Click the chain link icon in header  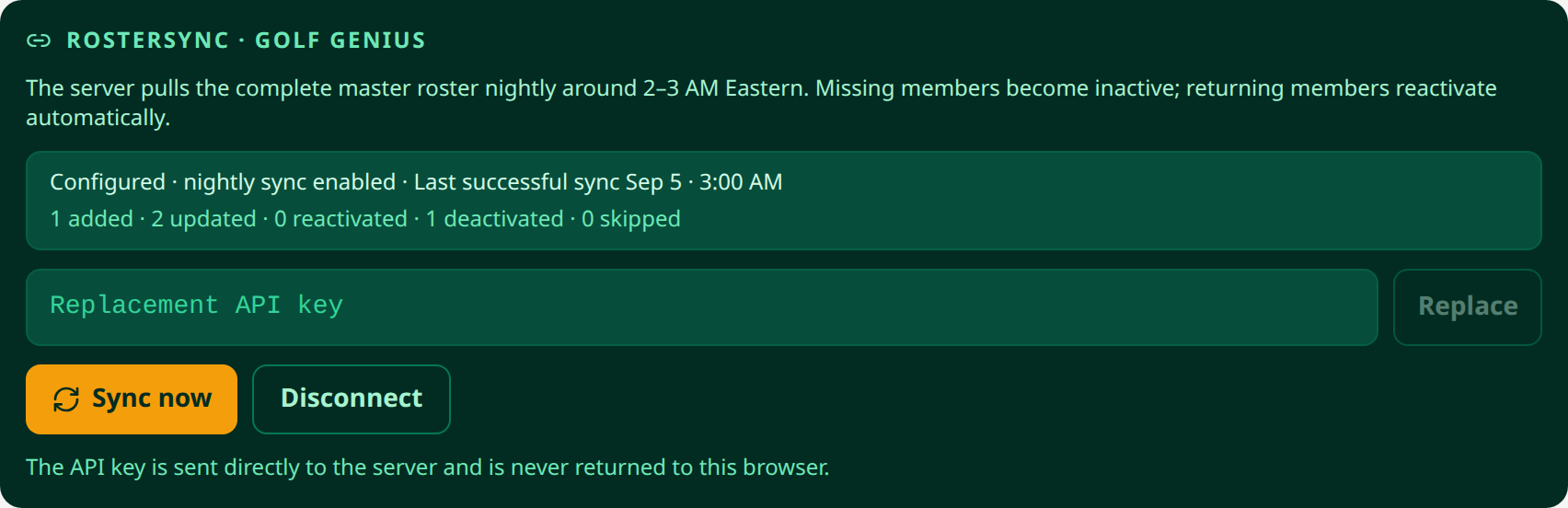[38, 40]
